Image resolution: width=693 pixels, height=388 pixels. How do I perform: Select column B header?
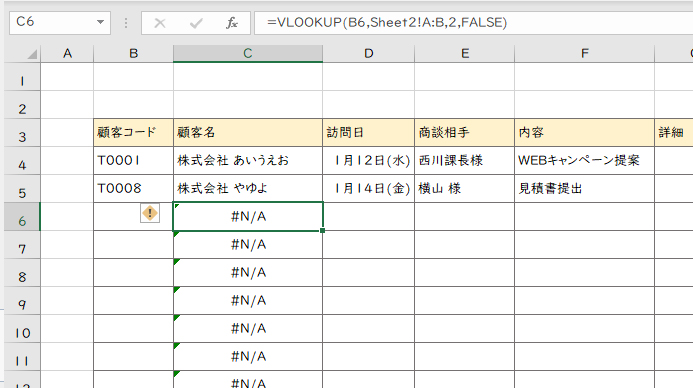pyautogui.click(x=133, y=53)
